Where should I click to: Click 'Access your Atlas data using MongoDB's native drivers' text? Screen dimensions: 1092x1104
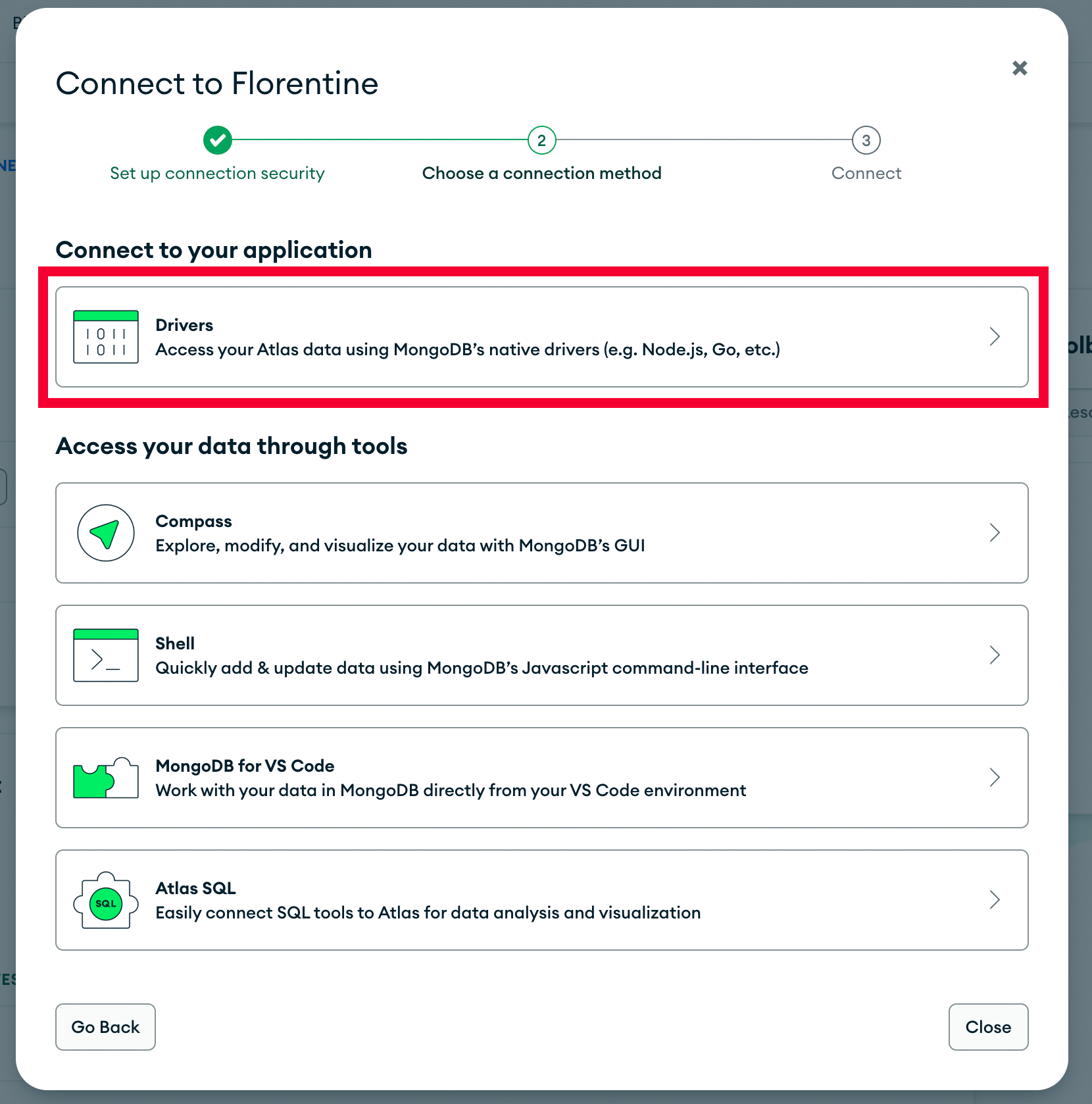pyautogui.click(x=468, y=349)
